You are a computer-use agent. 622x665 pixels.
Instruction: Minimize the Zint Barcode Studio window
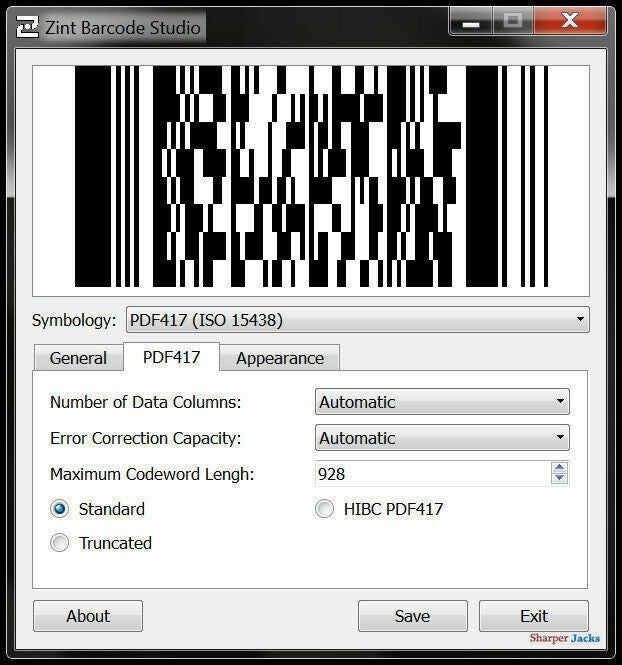click(471, 21)
